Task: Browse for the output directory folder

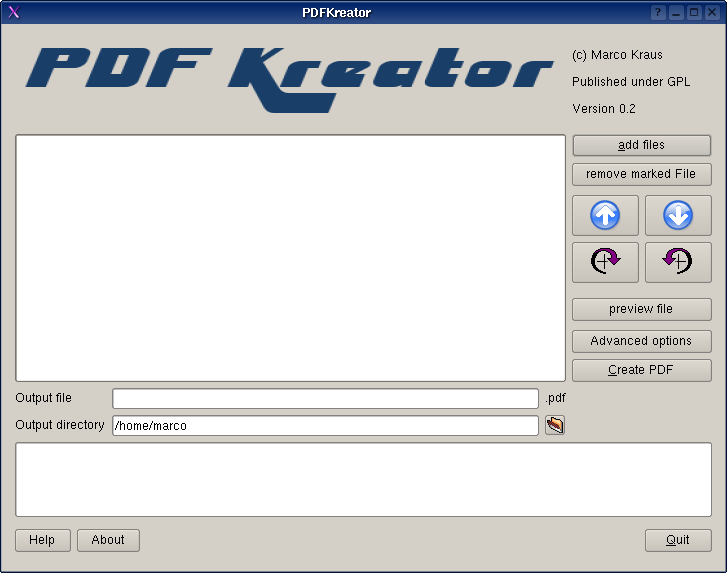Action: tap(555, 425)
